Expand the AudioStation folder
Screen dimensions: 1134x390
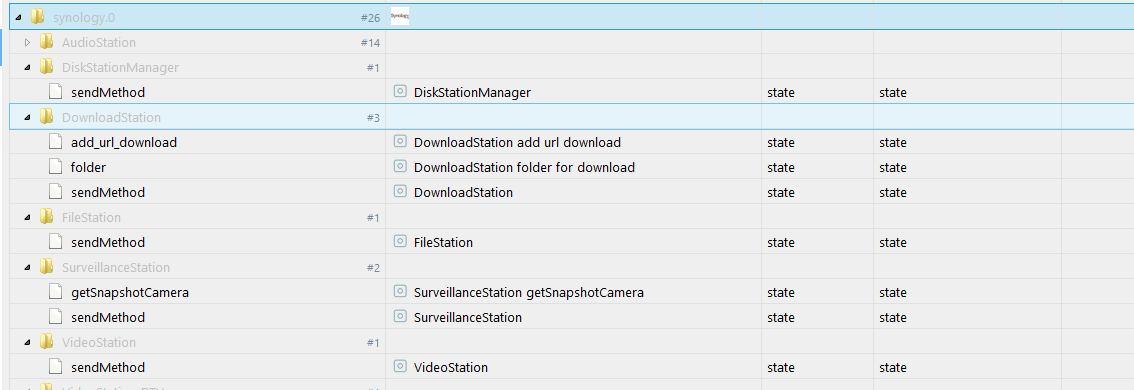(x=27, y=43)
